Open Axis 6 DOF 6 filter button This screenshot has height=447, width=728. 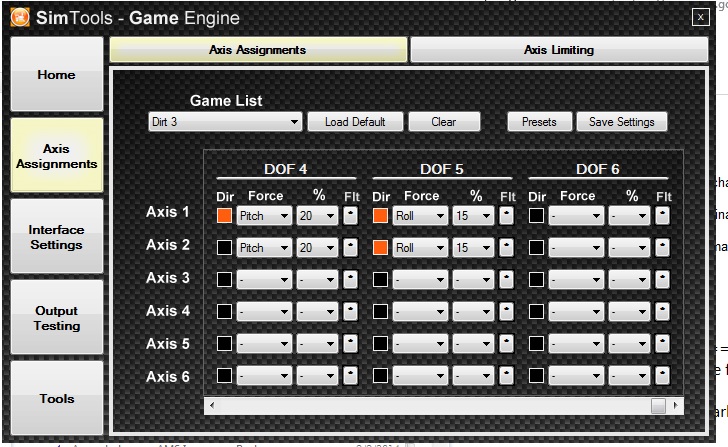pos(663,376)
